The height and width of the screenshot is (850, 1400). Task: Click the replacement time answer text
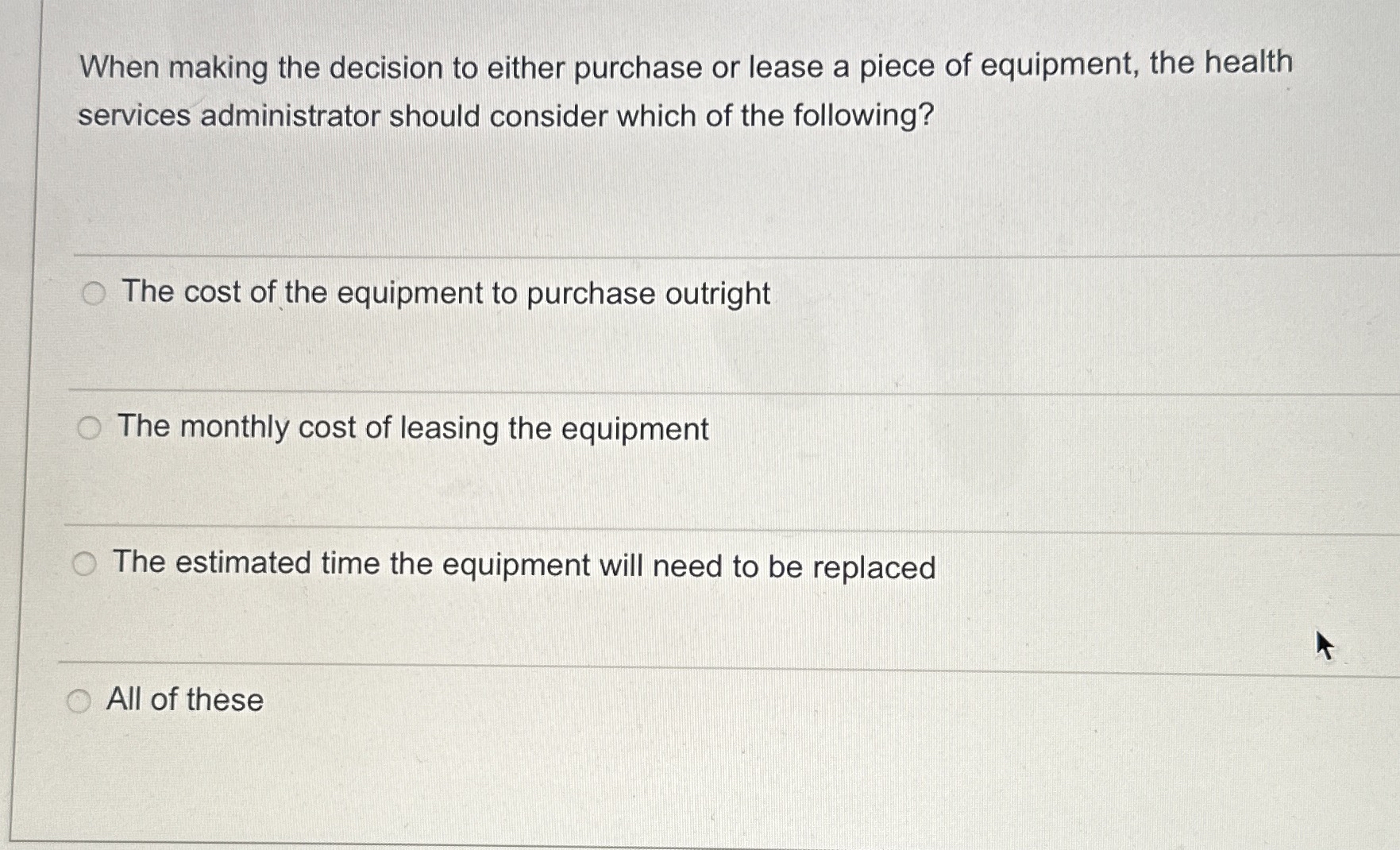click(x=523, y=563)
